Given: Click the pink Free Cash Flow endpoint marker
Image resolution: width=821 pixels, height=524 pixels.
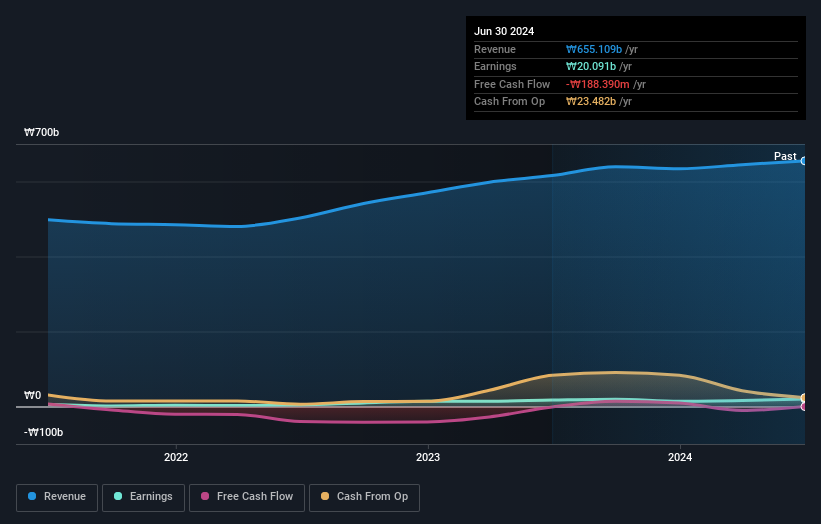Looking at the screenshot, I should 804,407.
